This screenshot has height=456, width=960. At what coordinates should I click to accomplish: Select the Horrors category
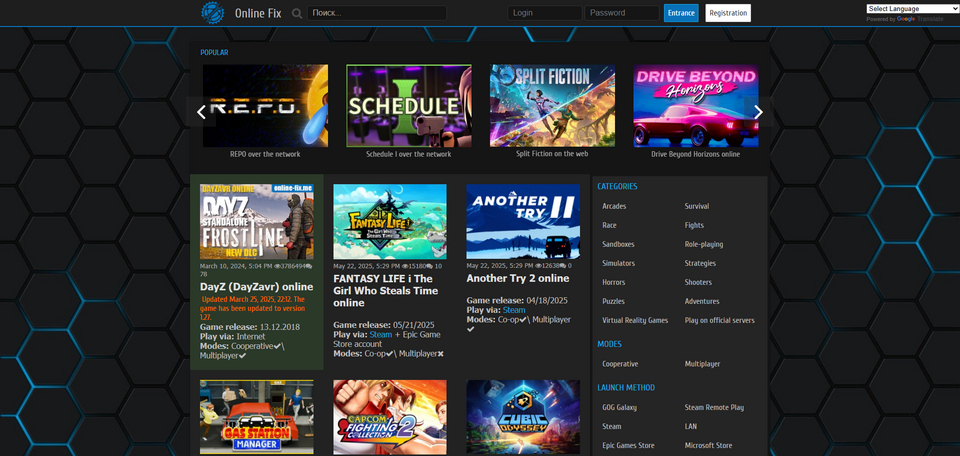coord(613,282)
